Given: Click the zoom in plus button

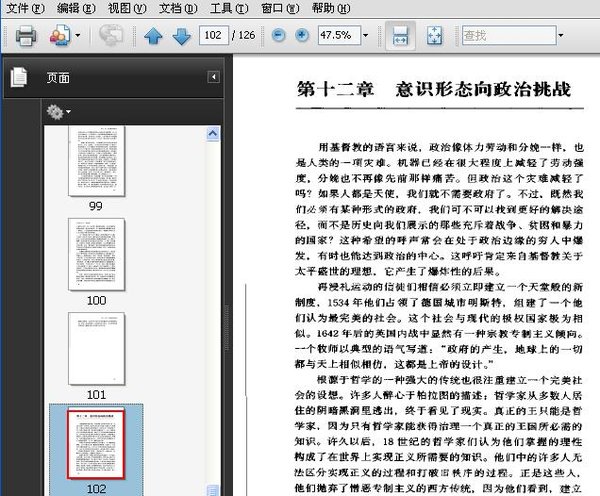Looking at the screenshot, I should (x=301, y=36).
